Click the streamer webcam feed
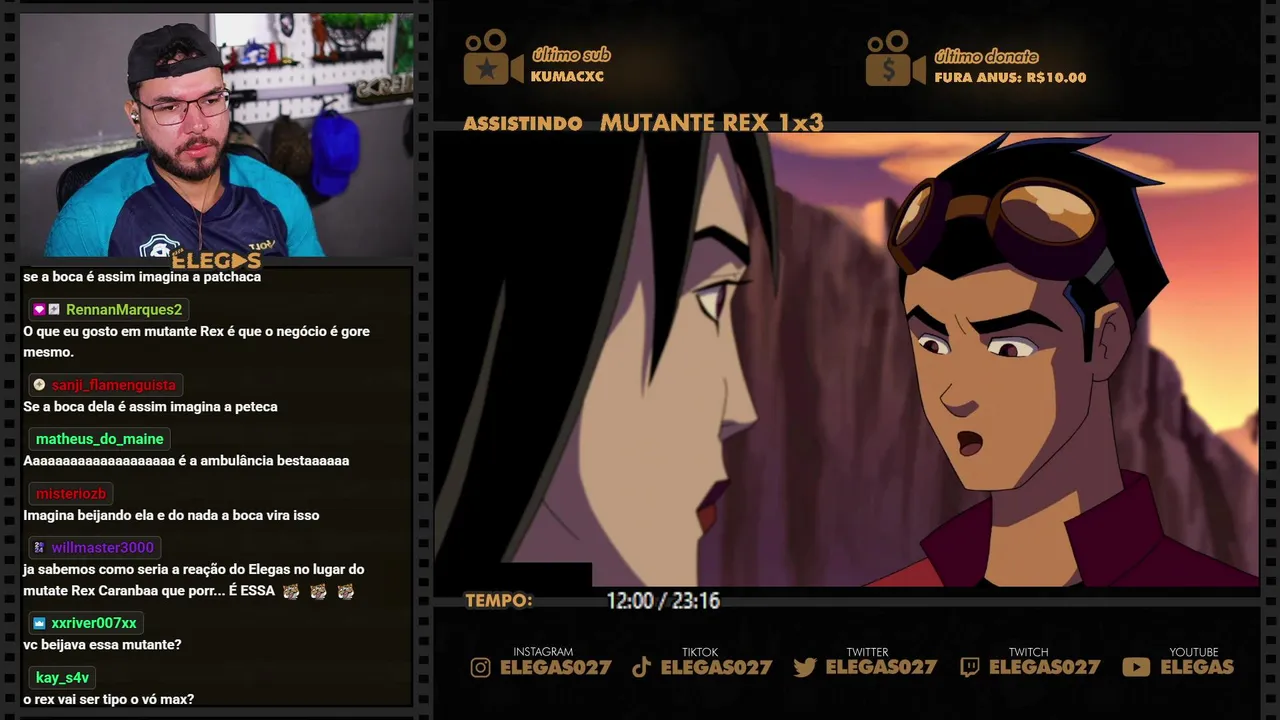Screen dimensions: 1280x720 pyautogui.click(x=216, y=135)
